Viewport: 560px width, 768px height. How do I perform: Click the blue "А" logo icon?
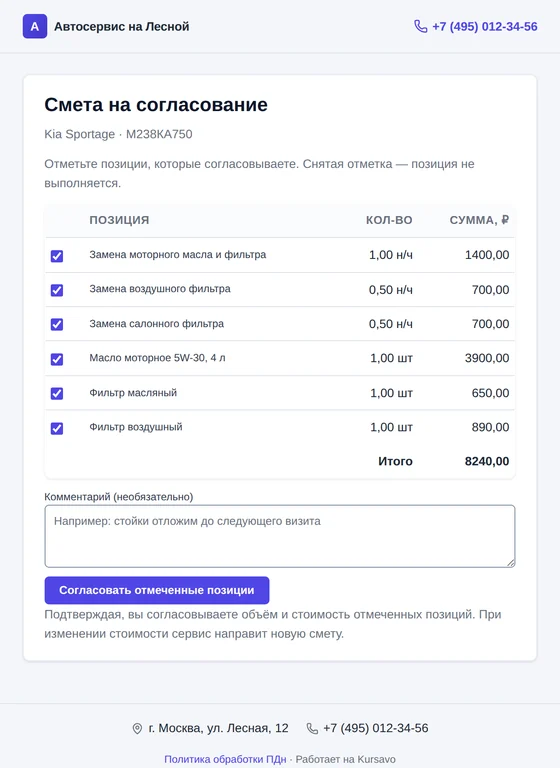point(35,26)
